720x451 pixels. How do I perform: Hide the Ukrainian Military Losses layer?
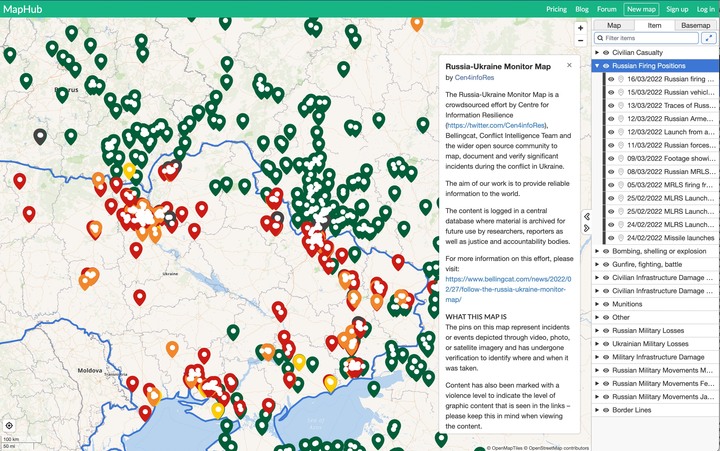coord(606,344)
